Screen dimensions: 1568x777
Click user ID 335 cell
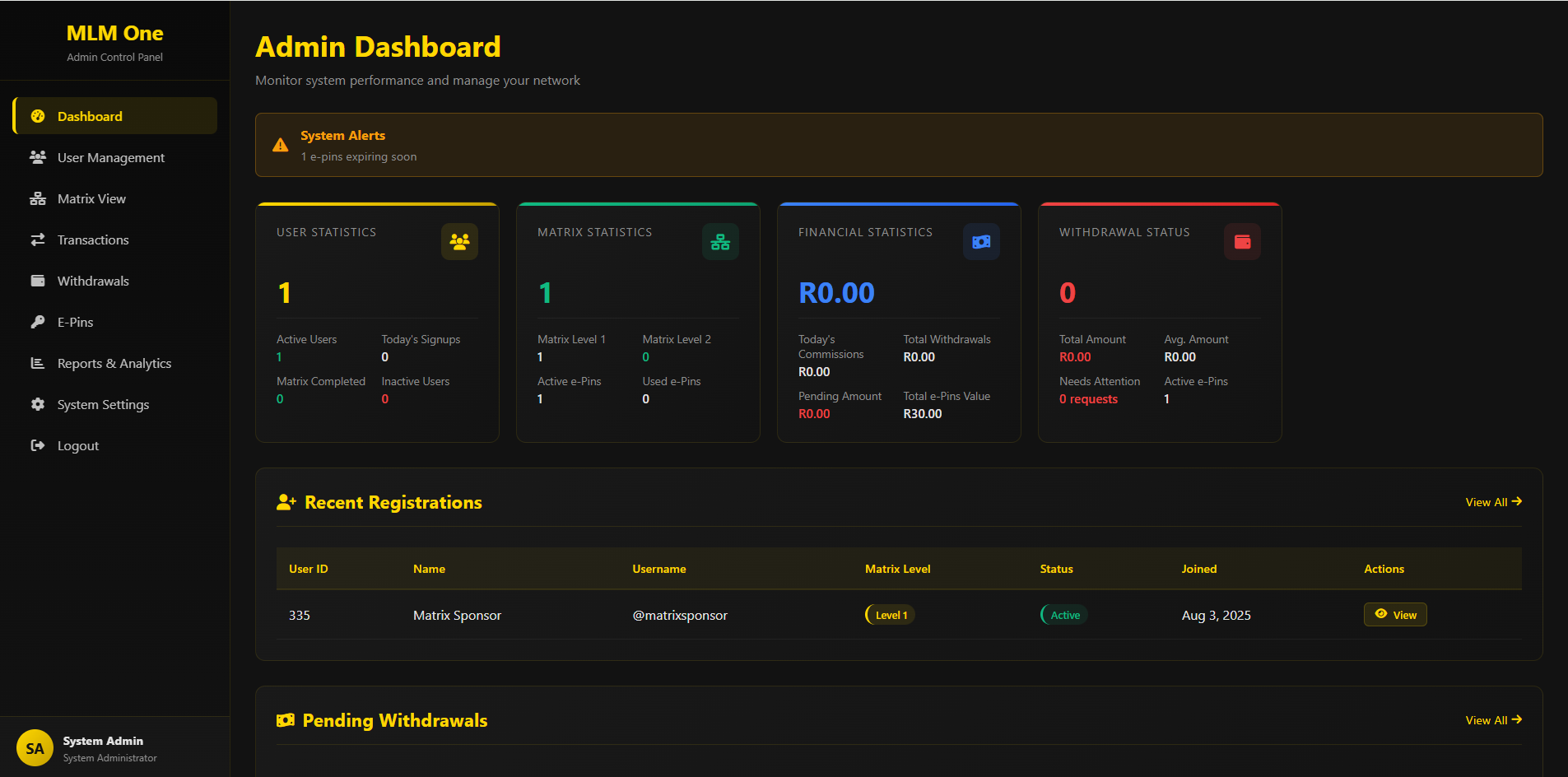(x=300, y=615)
